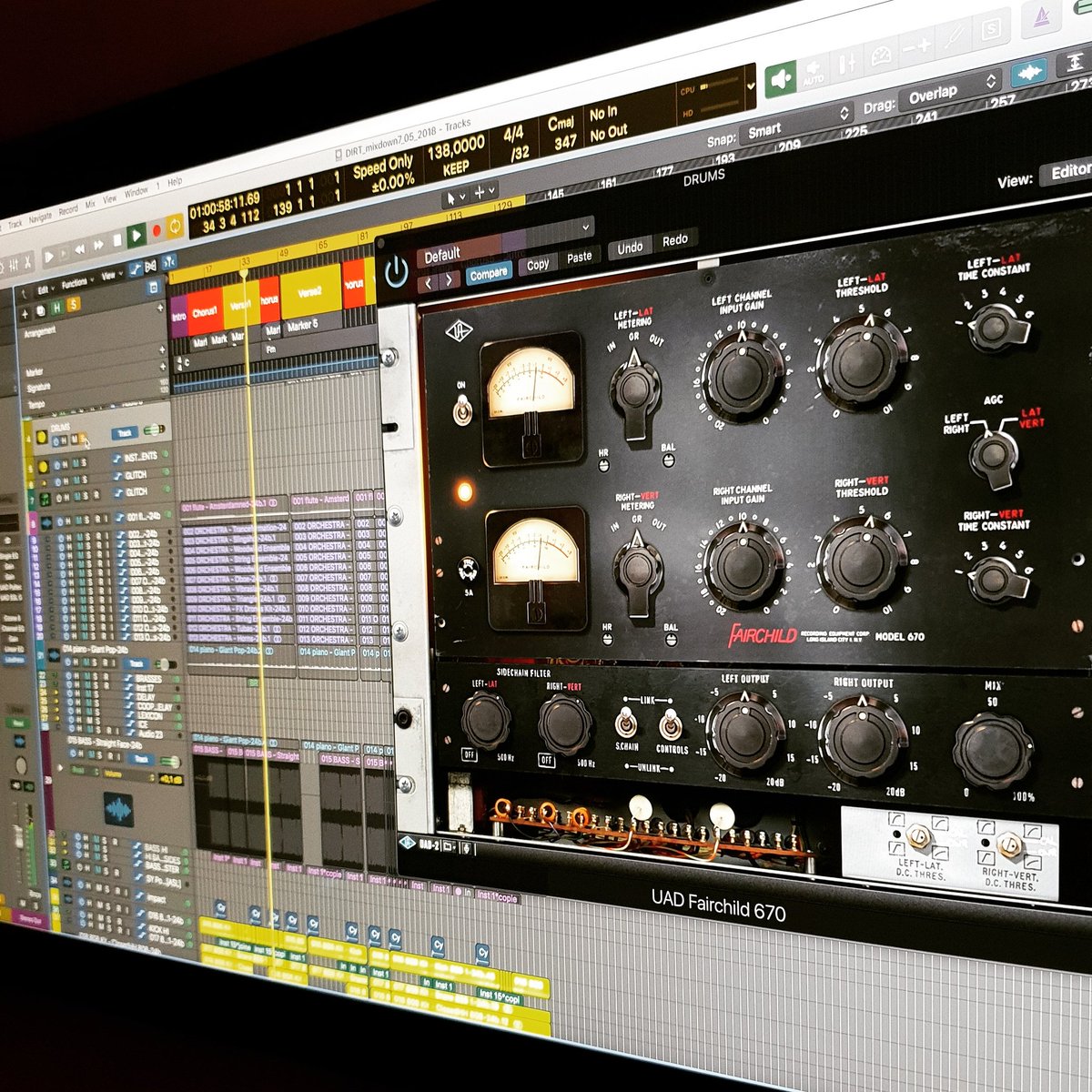1092x1092 pixels.
Task: Click the Track button on DRUMS track
Action: click(126, 434)
